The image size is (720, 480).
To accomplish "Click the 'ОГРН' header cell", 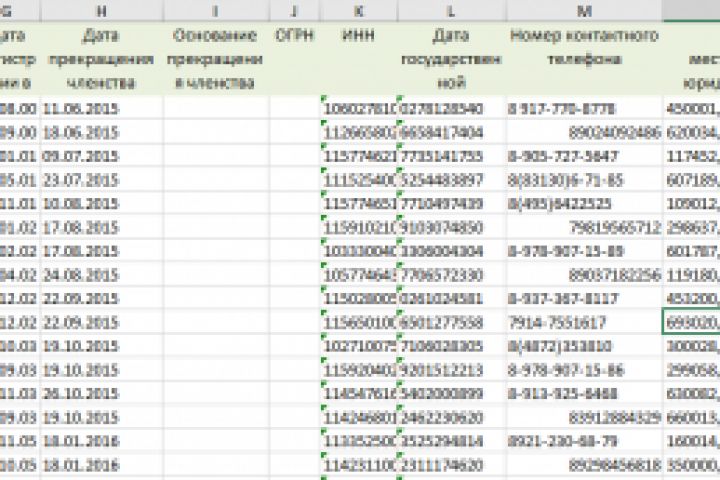I will click(294, 59).
